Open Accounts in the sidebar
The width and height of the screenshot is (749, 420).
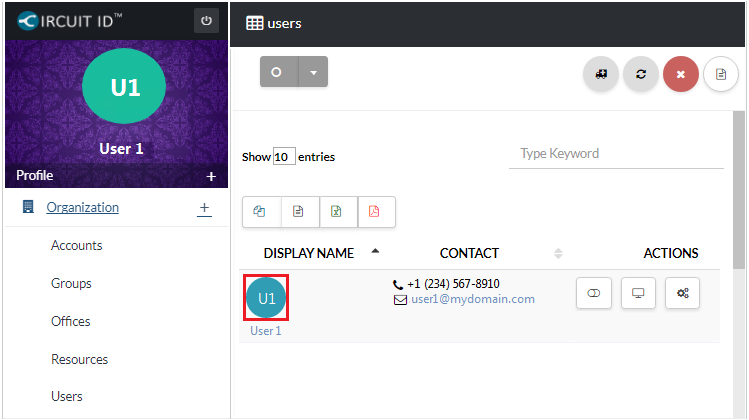[77, 246]
